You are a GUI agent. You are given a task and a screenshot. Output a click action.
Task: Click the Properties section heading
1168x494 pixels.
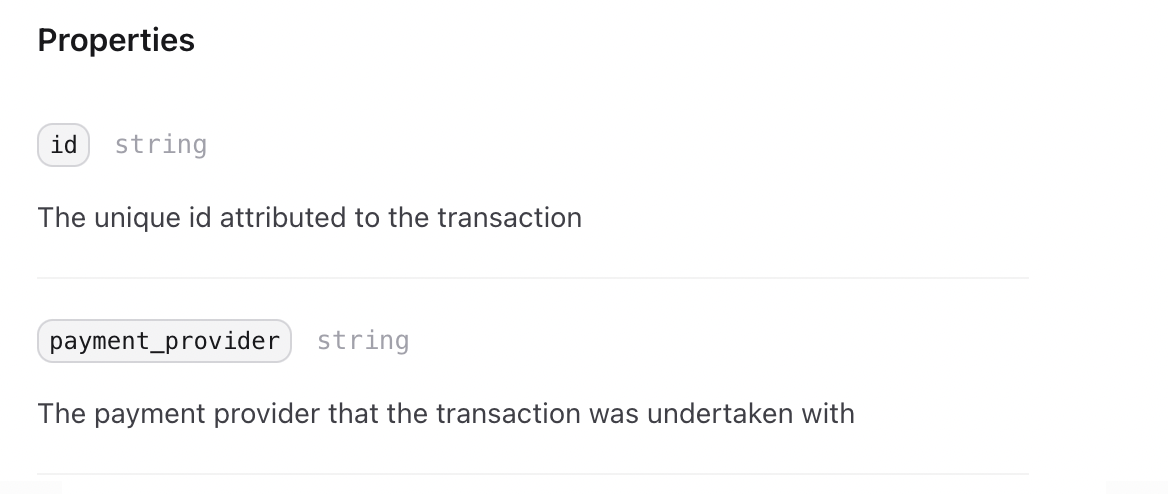pyautogui.click(x=116, y=40)
